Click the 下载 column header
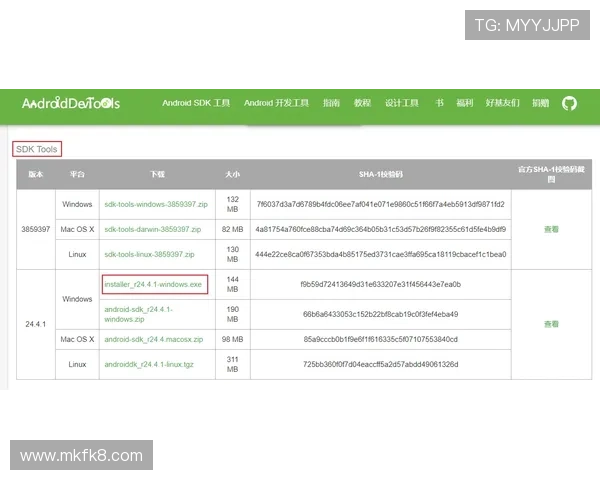Viewport: 600px width, 480px height. point(157,174)
